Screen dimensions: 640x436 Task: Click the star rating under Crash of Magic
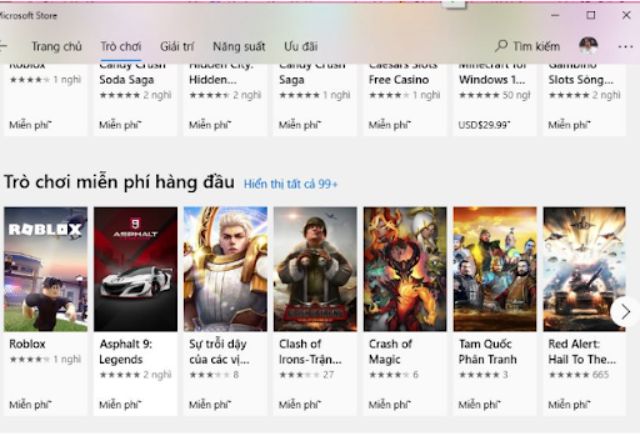click(x=389, y=375)
